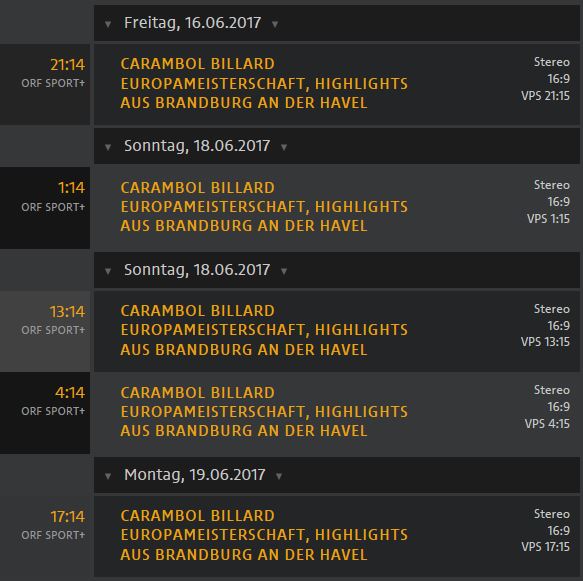Collapse the Freitag 16.06.2017 section left arrow

point(108,25)
